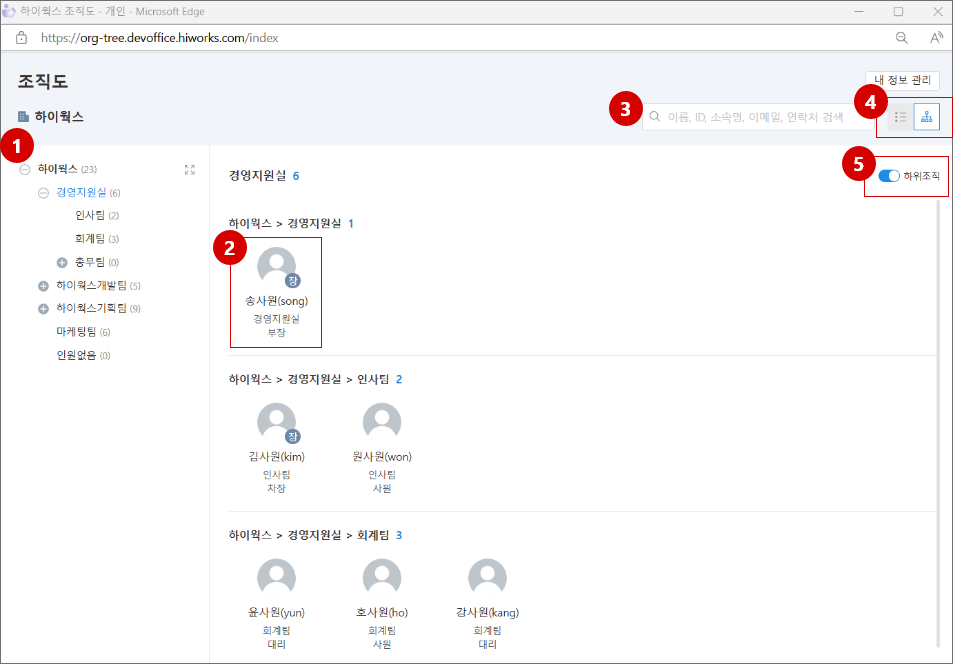Expand the 하이웍스기획팀 tree node
The image size is (953, 664).
coord(43,309)
